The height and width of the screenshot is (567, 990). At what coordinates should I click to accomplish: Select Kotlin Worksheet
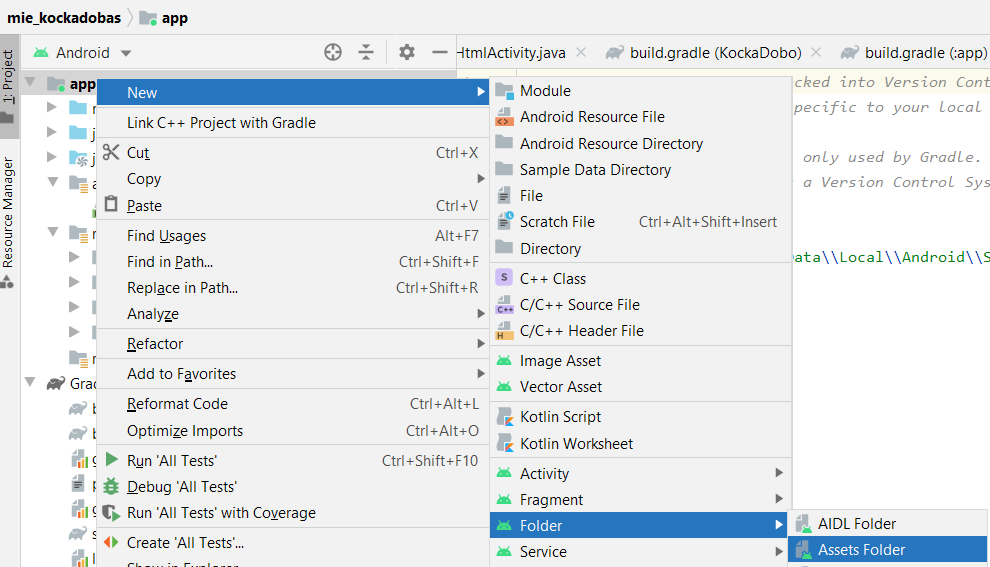coord(640,443)
